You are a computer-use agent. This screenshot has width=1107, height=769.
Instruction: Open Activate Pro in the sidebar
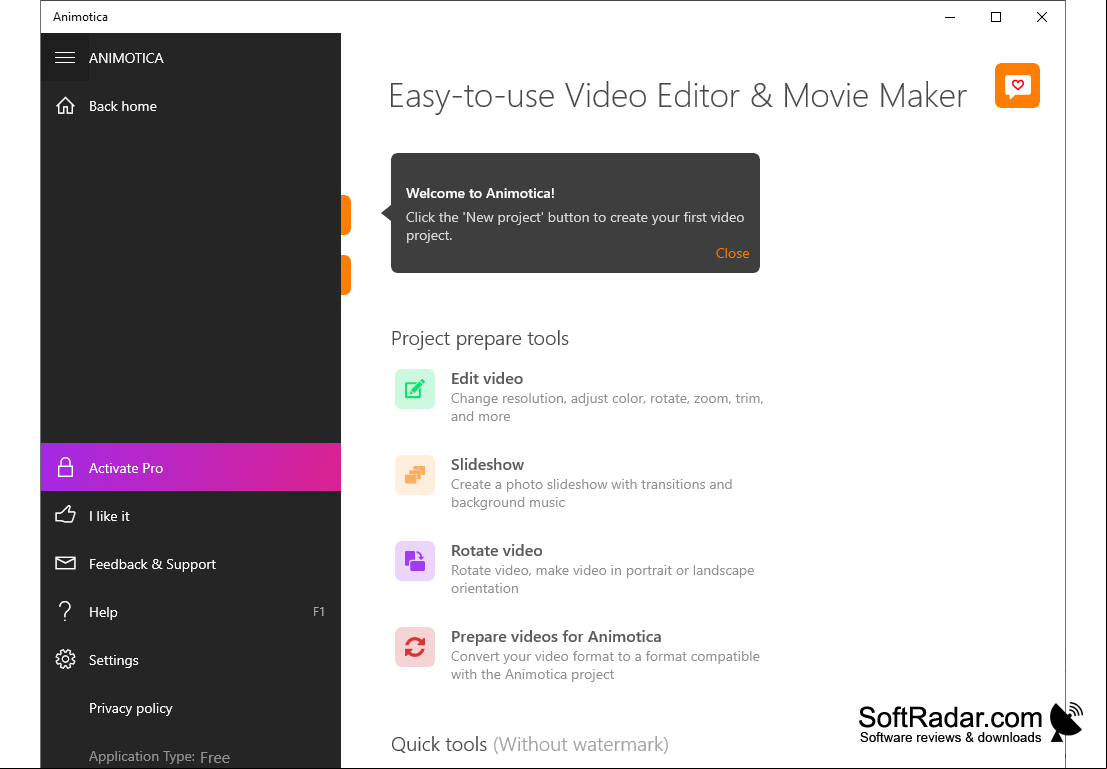[191, 467]
